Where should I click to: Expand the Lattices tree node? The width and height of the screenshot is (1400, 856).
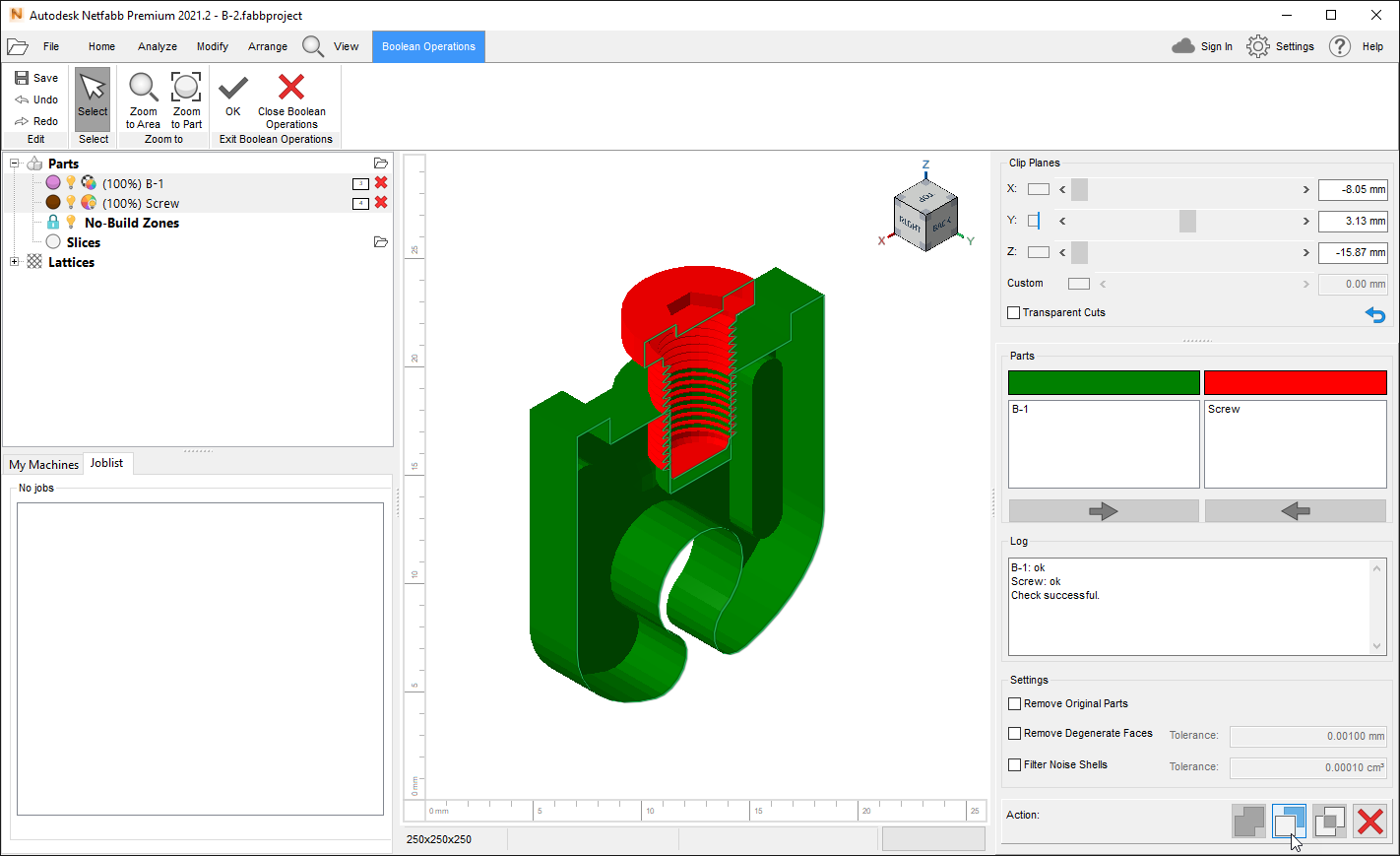pos(14,262)
